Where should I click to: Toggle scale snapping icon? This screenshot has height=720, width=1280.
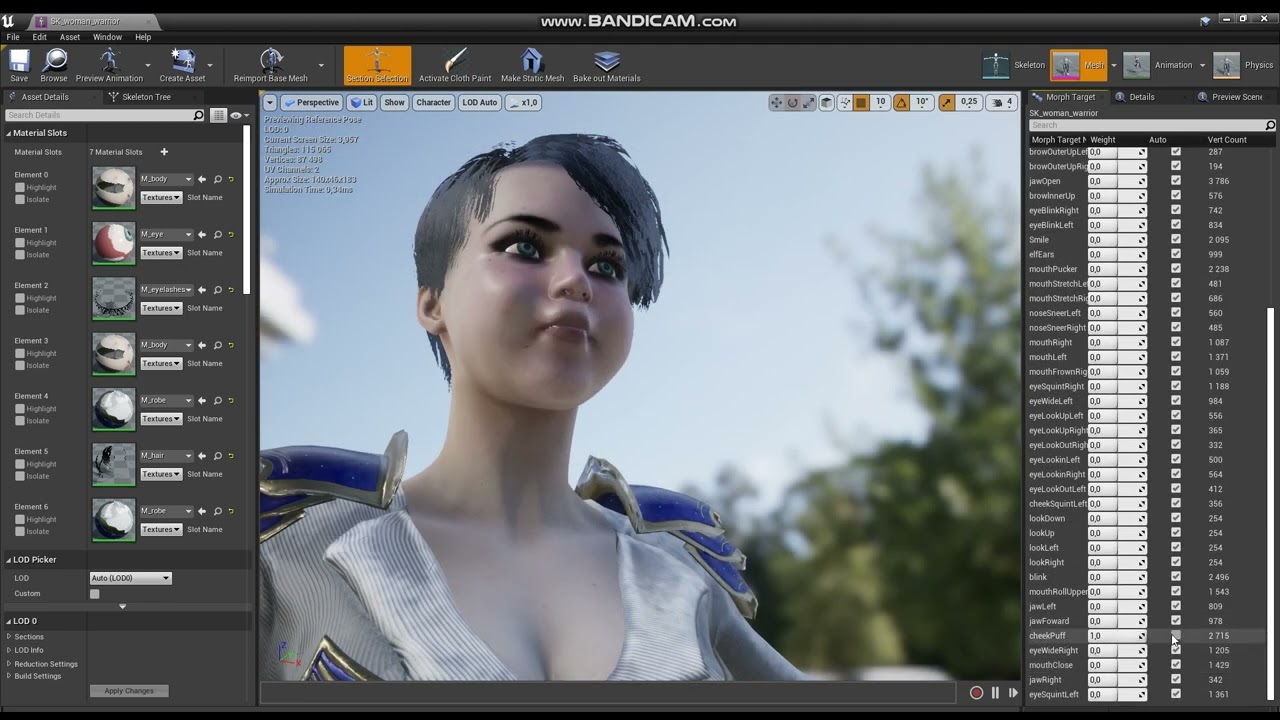946,102
